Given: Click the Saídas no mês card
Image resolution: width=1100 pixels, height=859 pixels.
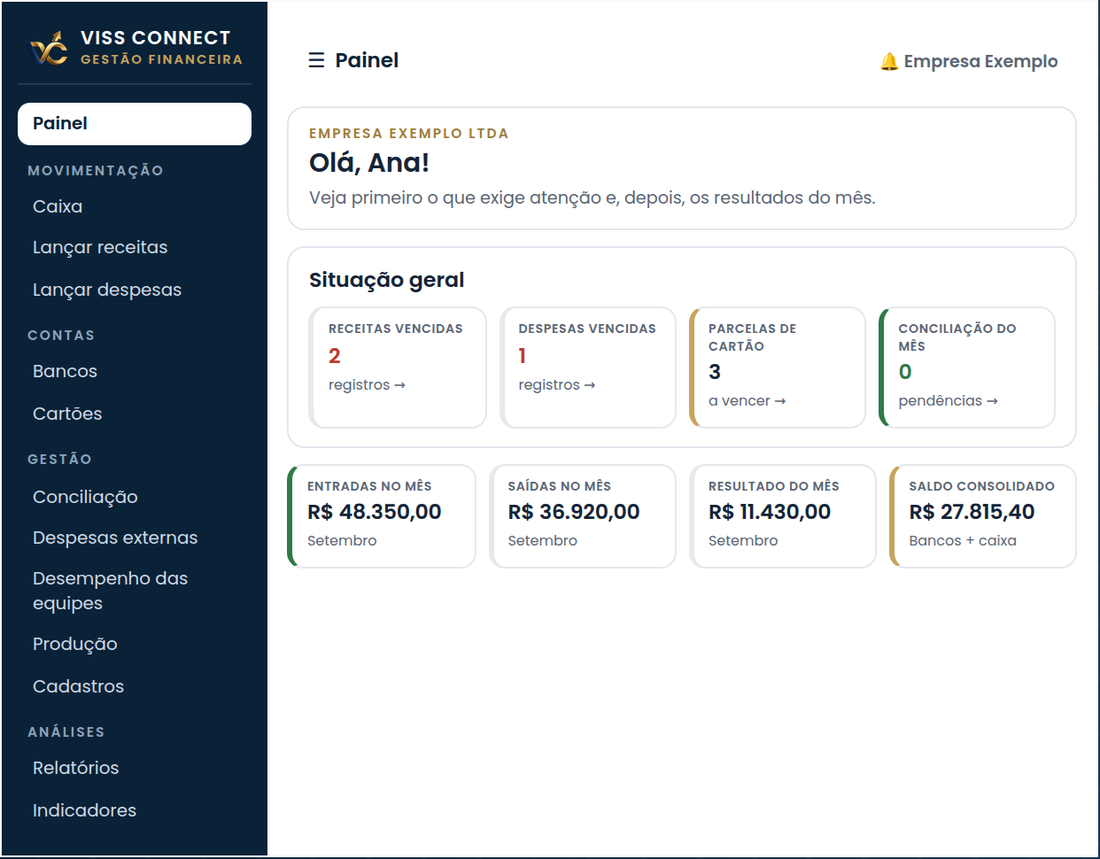Looking at the screenshot, I should pyautogui.click(x=582, y=516).
